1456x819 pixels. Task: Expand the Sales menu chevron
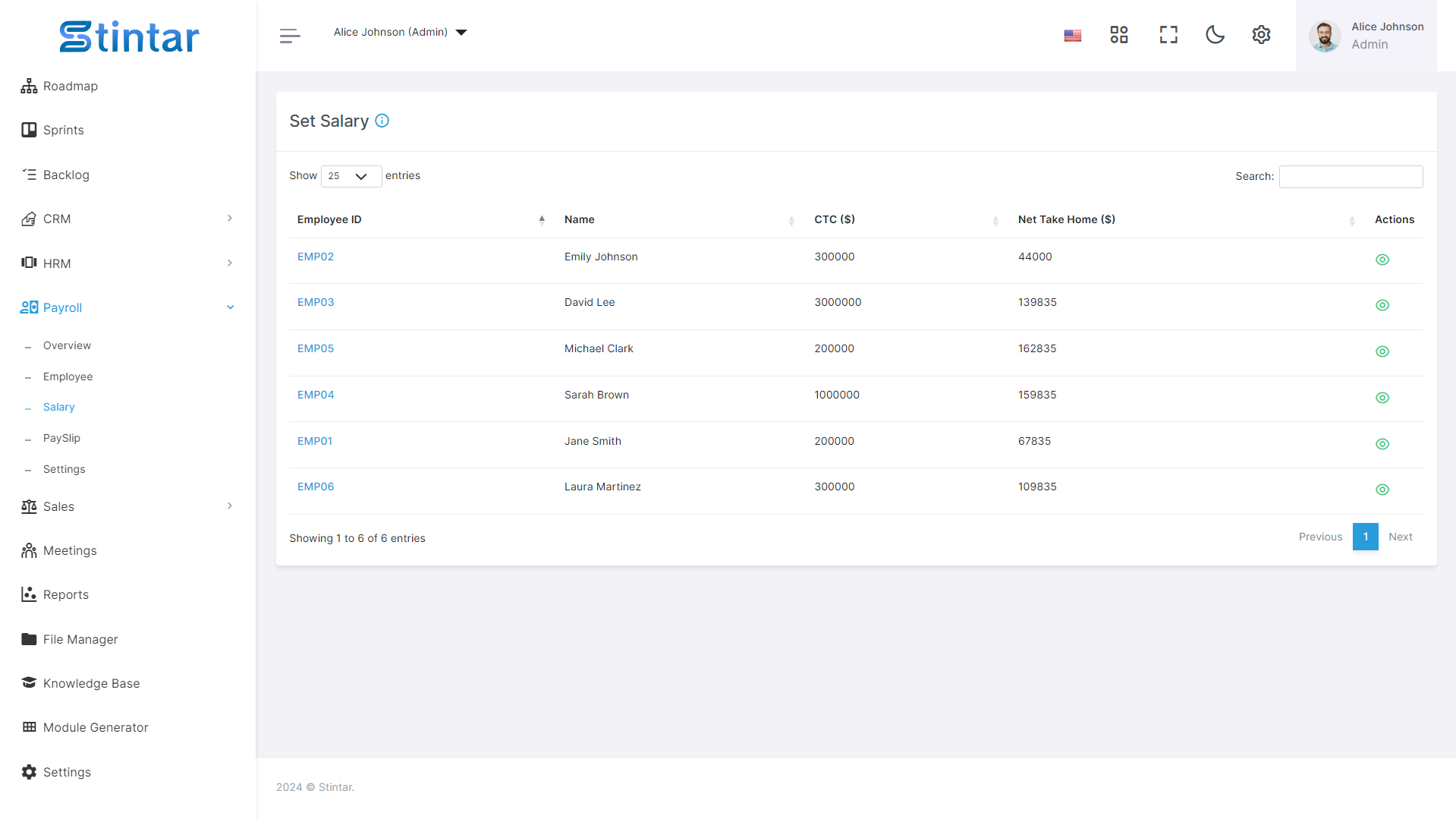230,506
